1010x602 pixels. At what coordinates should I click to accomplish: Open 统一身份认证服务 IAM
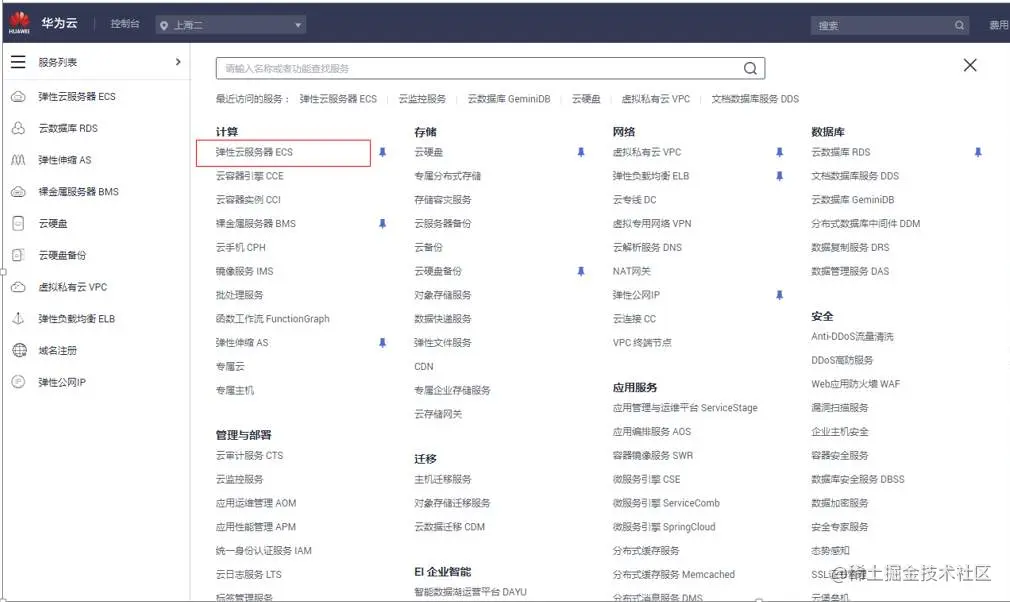(x=263, y=550)
